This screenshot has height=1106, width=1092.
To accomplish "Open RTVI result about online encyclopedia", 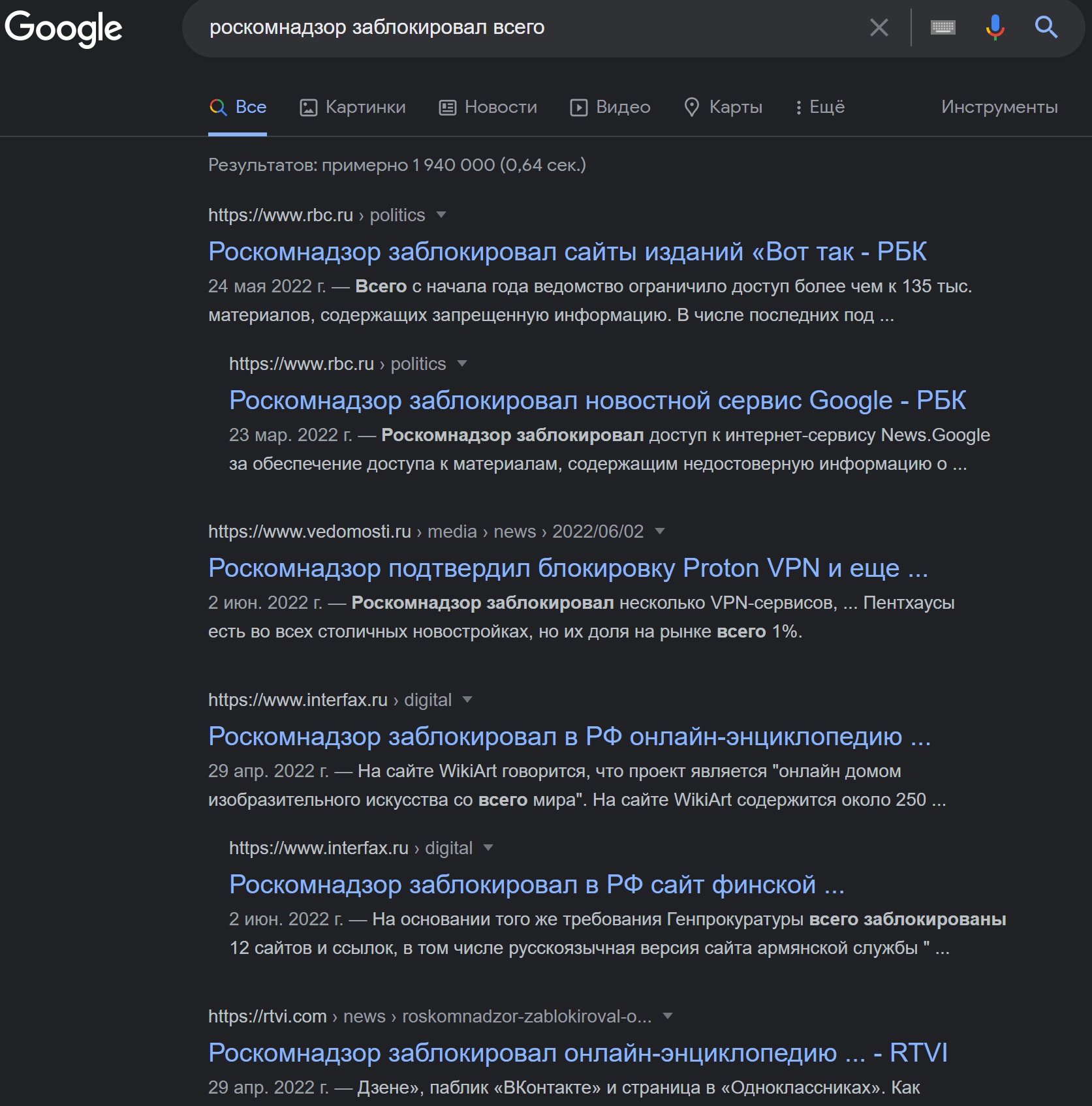I will (x=577, y=1053).
